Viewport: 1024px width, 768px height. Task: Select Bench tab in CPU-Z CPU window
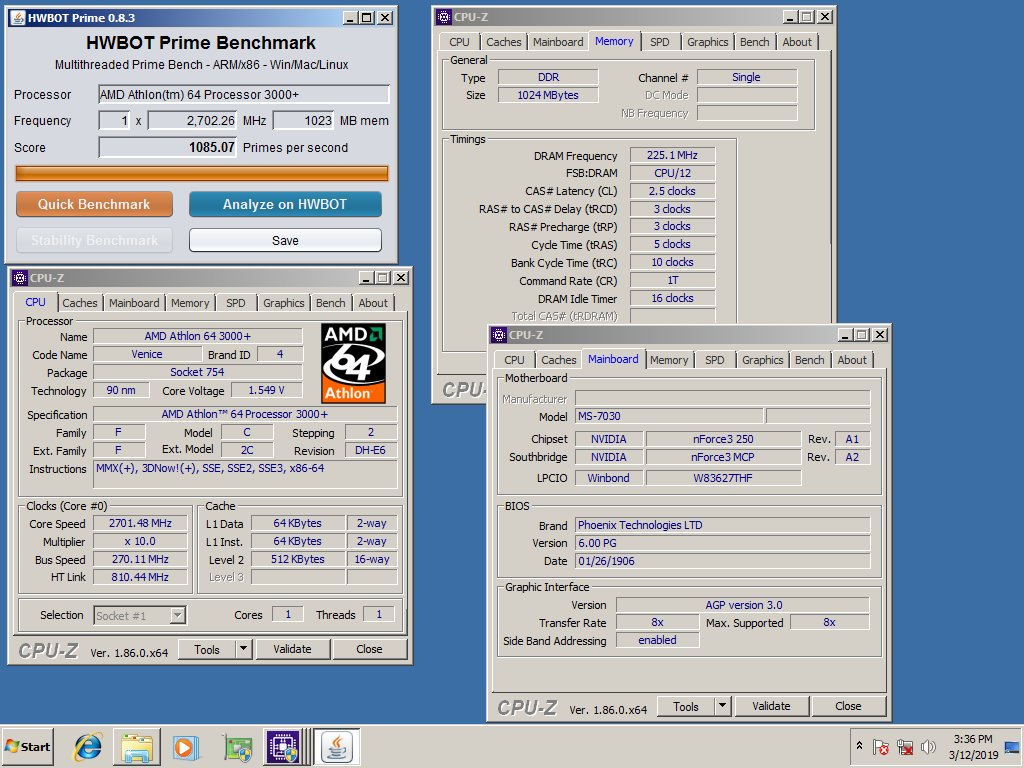tap(330, 303)
